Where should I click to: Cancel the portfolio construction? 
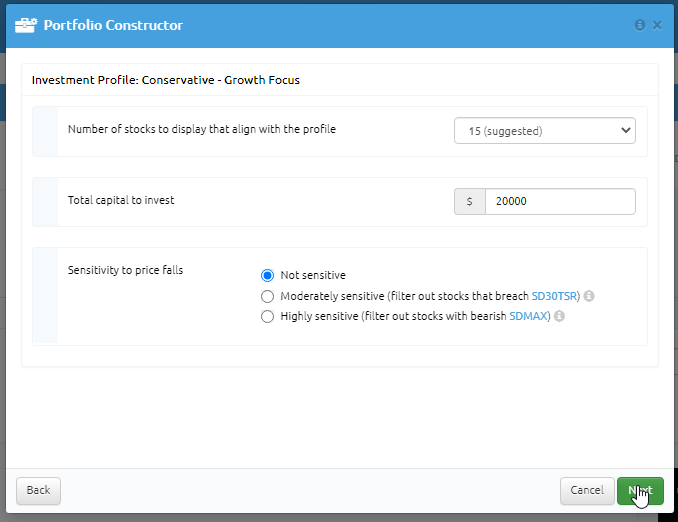click(587, 490)
